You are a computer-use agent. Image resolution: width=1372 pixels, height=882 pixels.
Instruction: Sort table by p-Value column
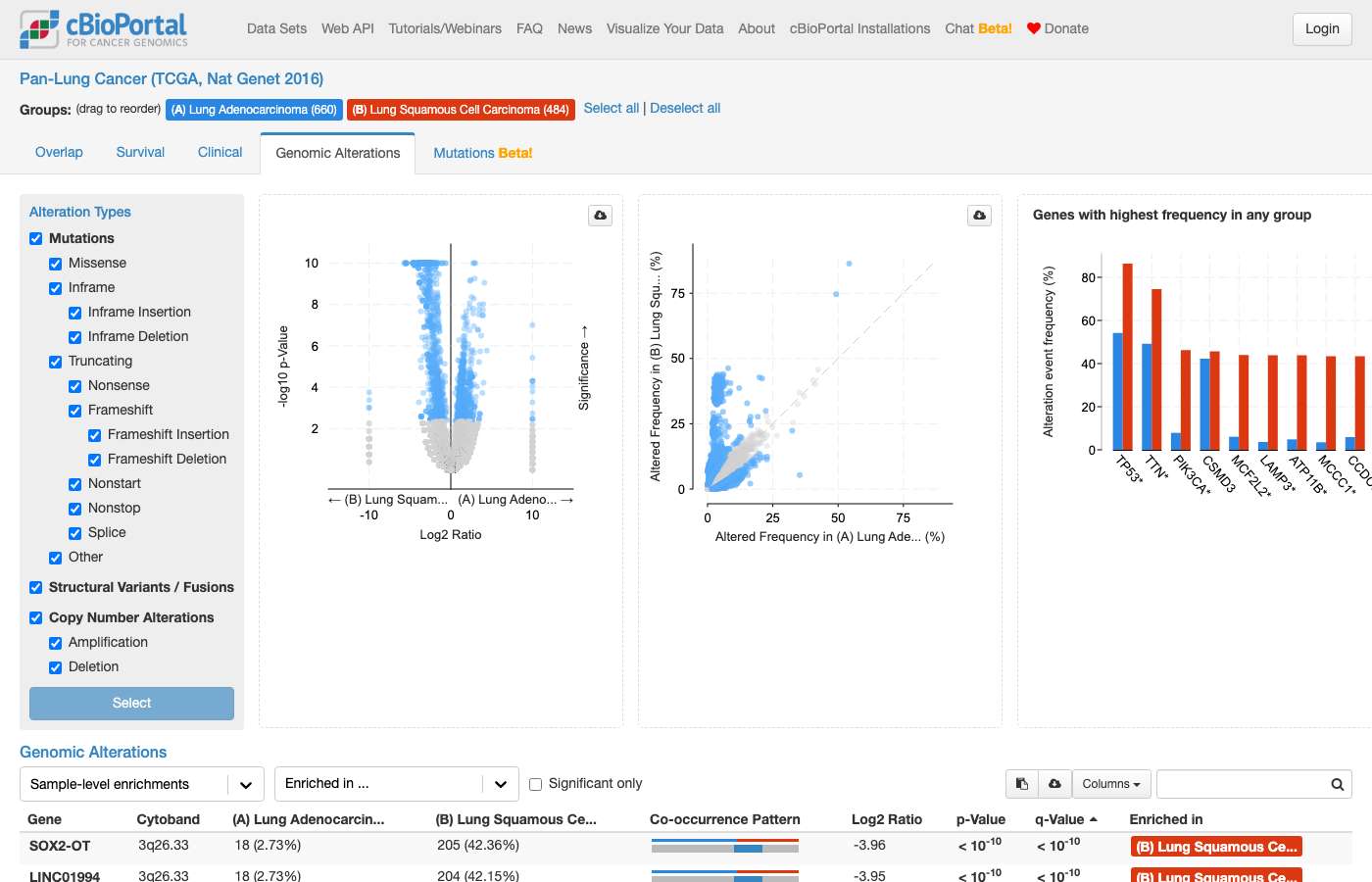tap(981, 820)
